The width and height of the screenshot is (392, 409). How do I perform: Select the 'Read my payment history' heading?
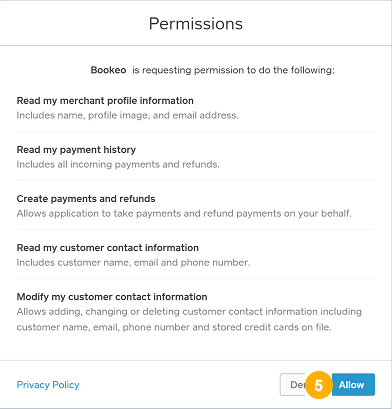(x=76, y=150)
